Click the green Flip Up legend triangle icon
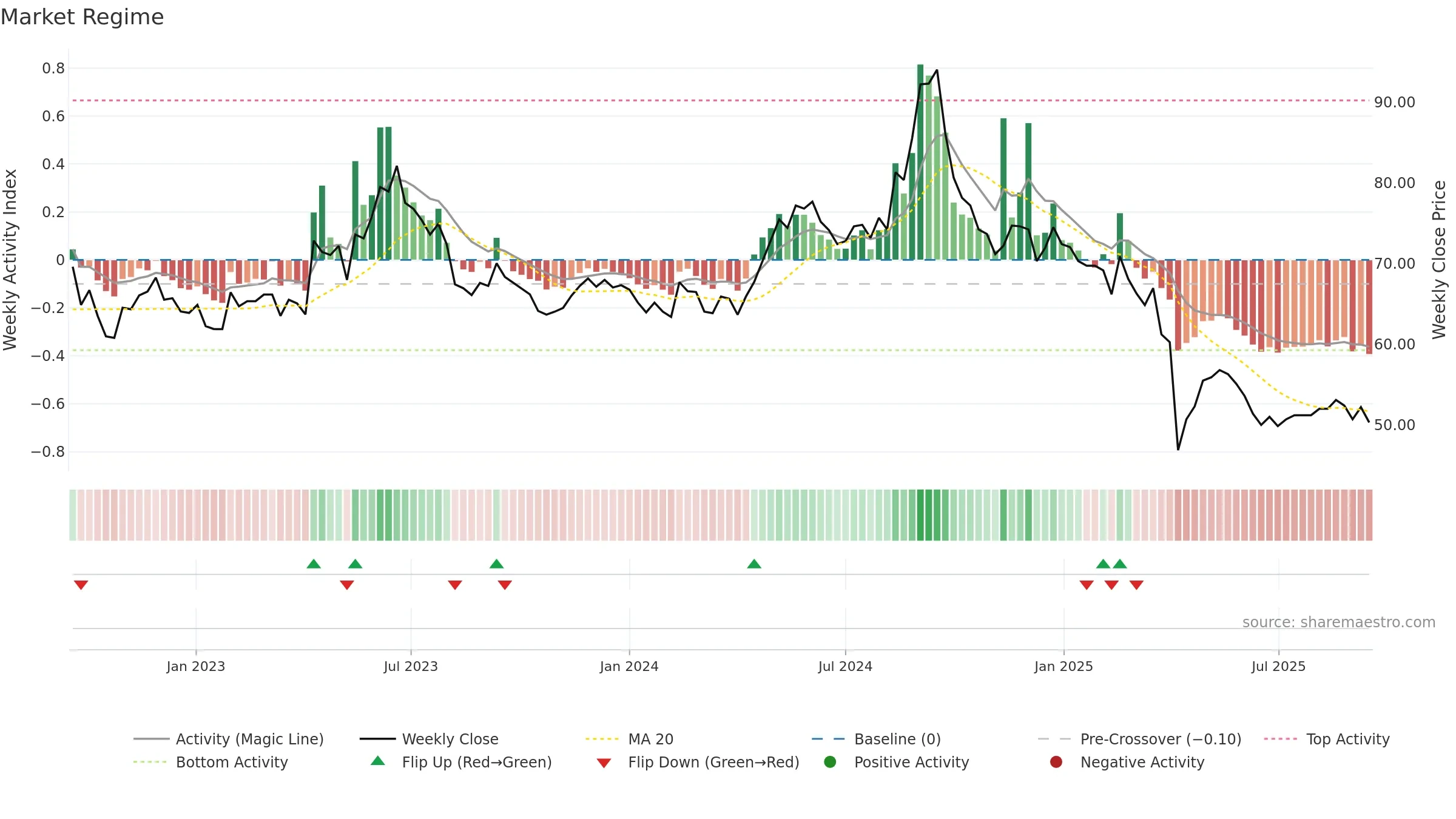1456x819 pixels. (378, 761)
